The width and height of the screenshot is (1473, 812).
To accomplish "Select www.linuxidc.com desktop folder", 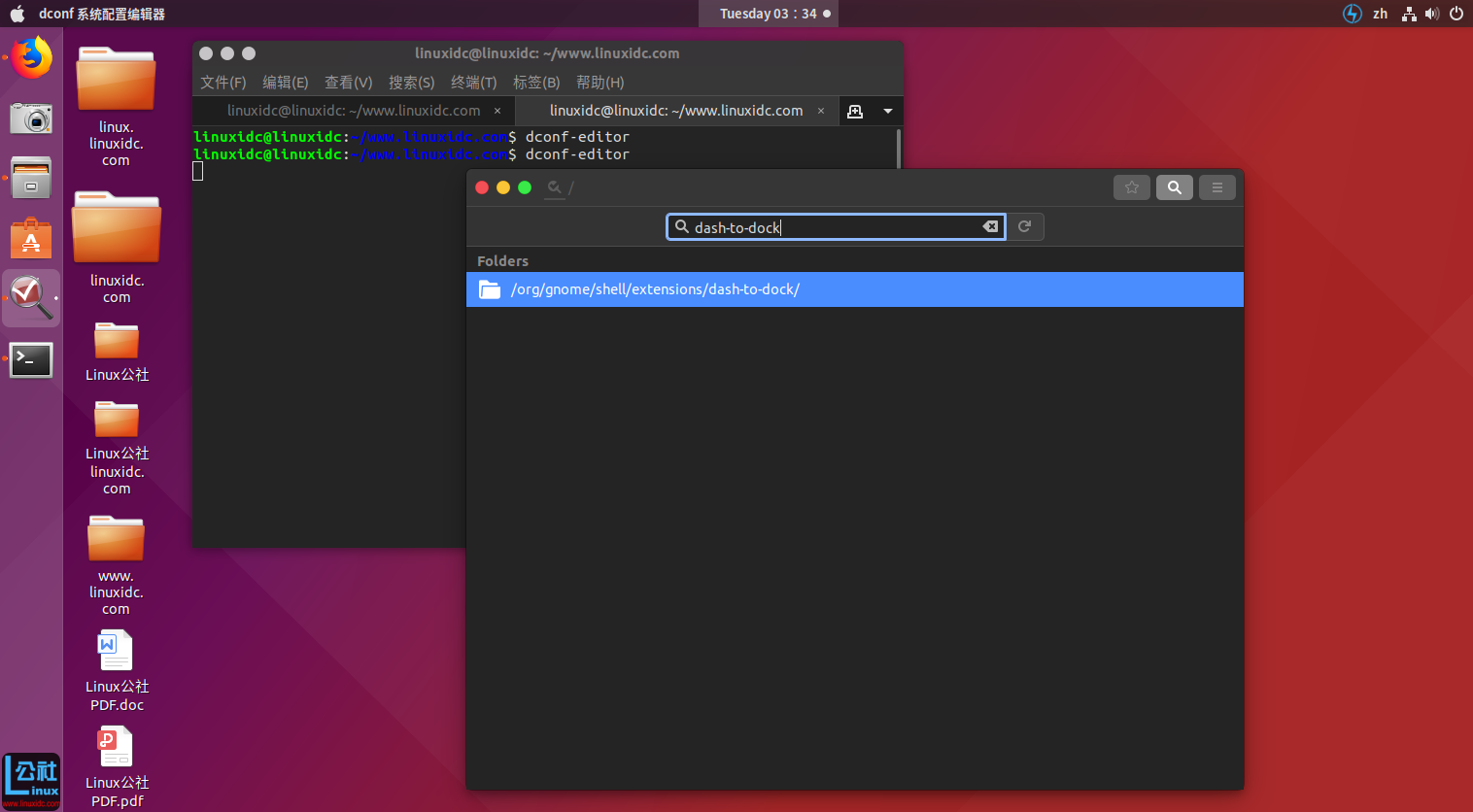I will click(x=116, y=565).
